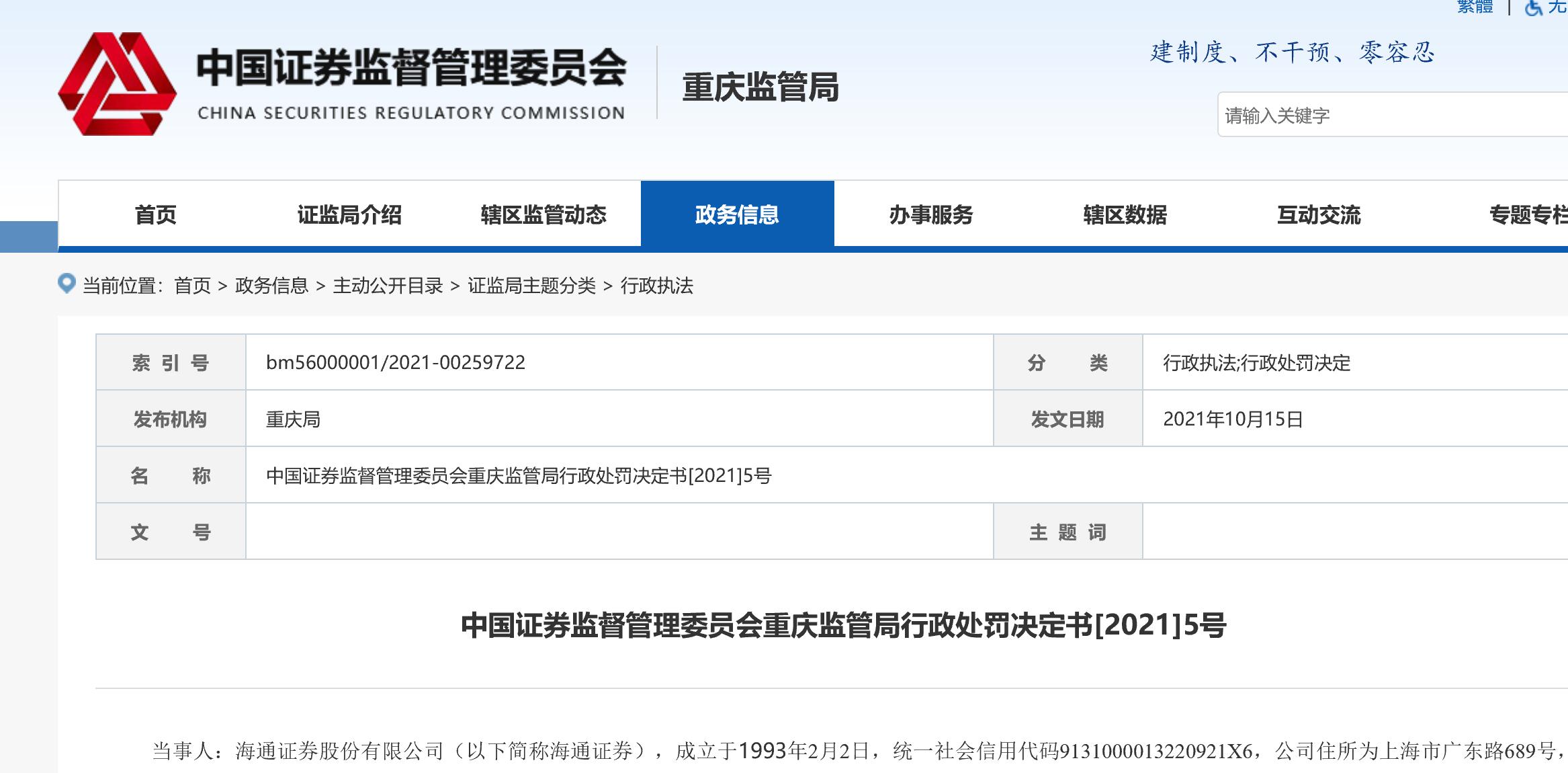Click the 名称 label cell

pyautogui.click(x=171, y=475)
